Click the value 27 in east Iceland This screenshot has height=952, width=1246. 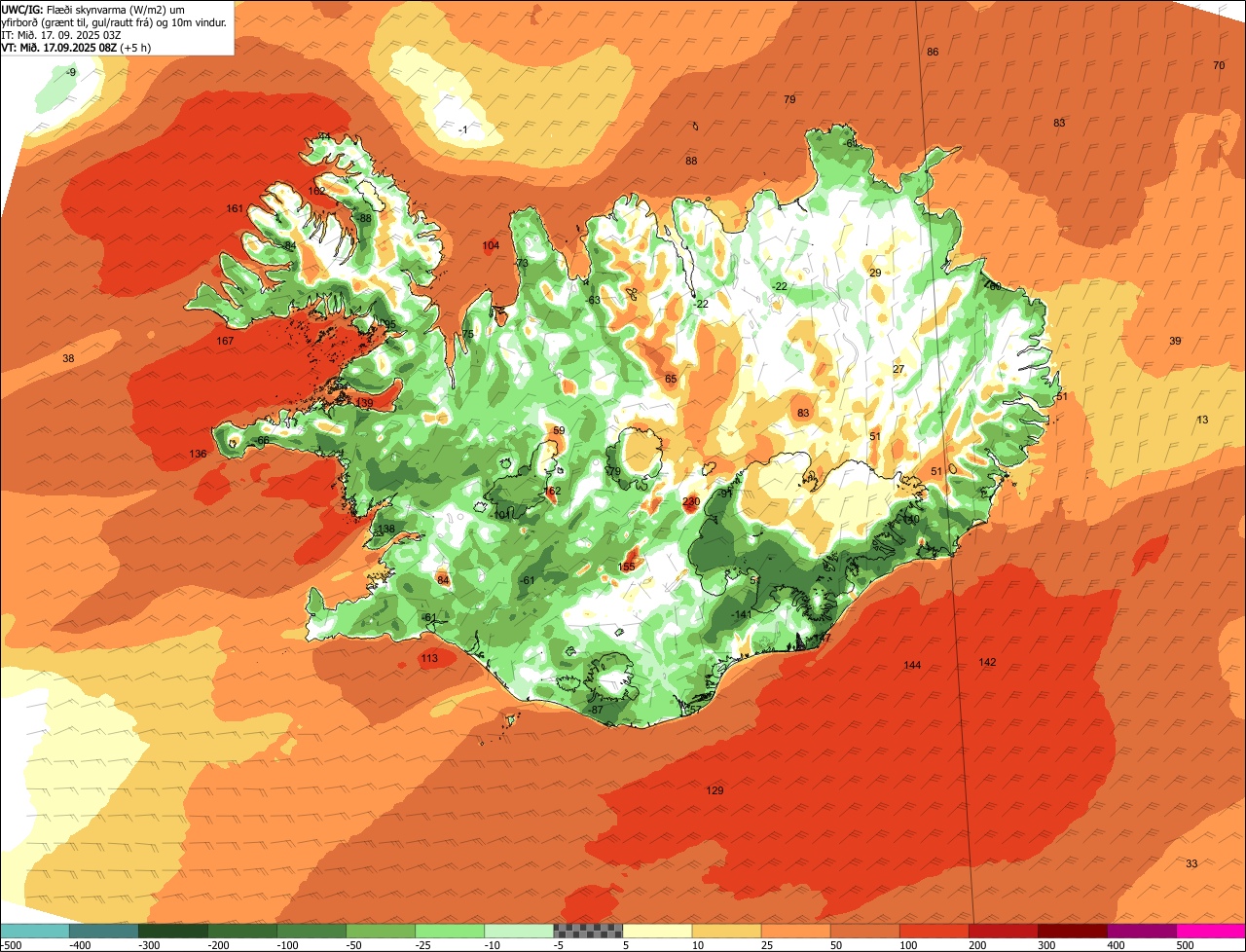[898, 369]
